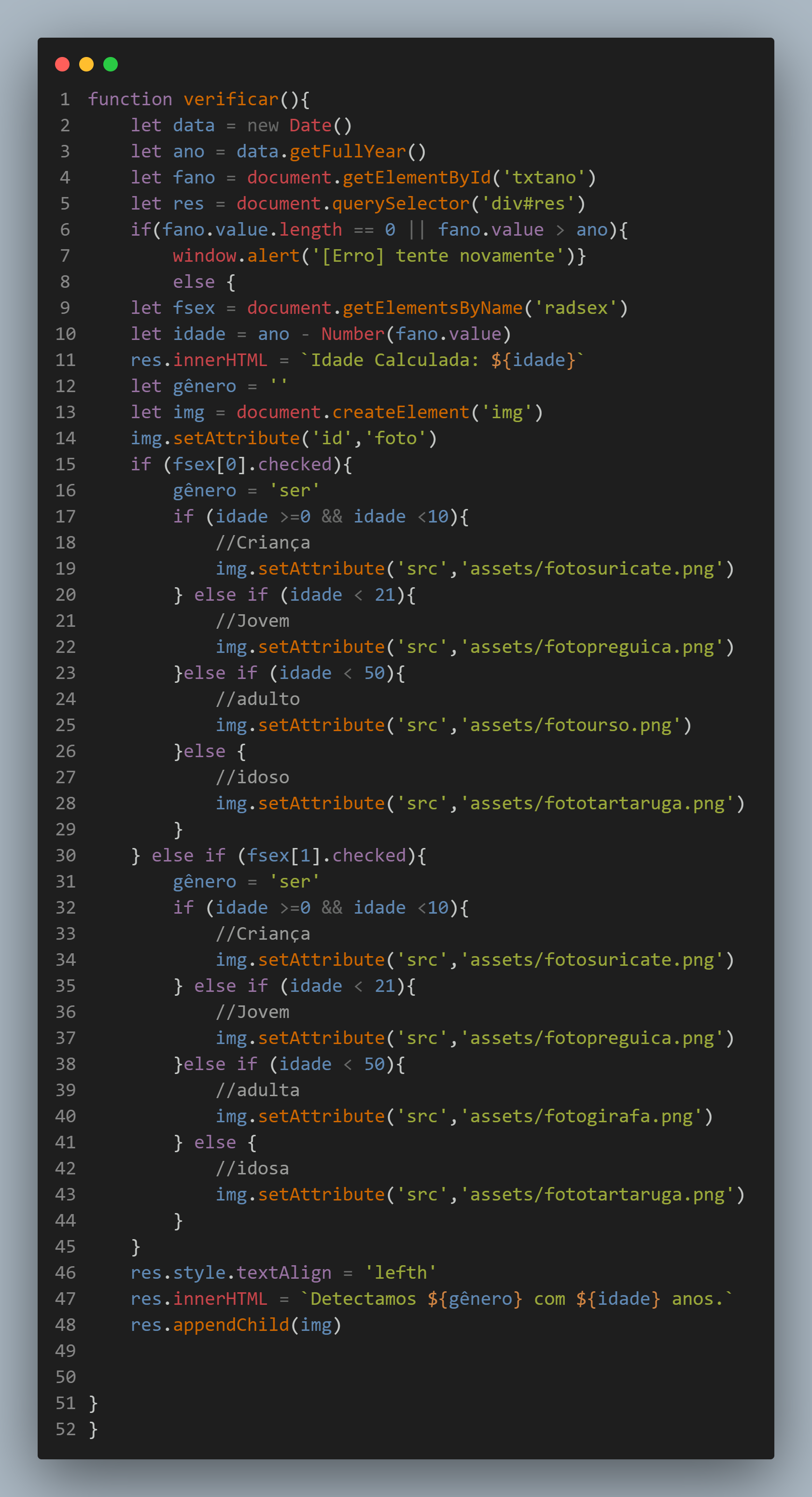
Task: Click the textAlign assignment on line 46
Action: pos(282,1272)
